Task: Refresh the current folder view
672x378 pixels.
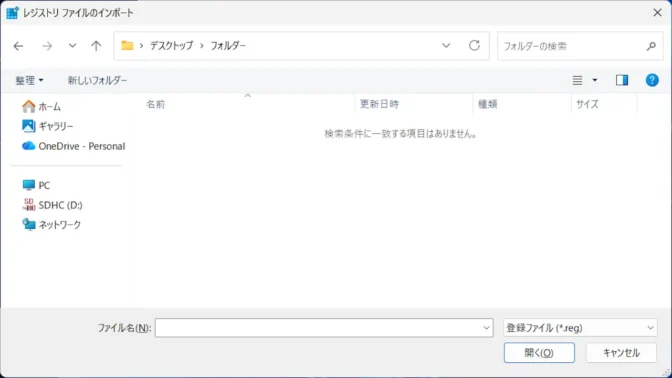Action: point(474,45)
